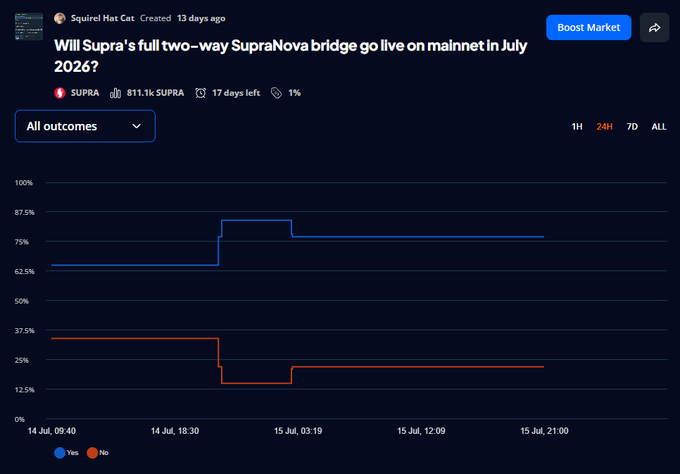
Task: Click the red SUPRA token icon
Action: point(60,93)
